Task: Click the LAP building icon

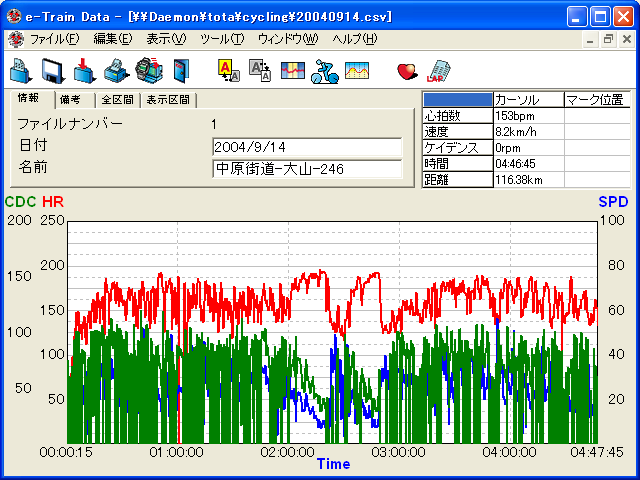Action: 438,70
